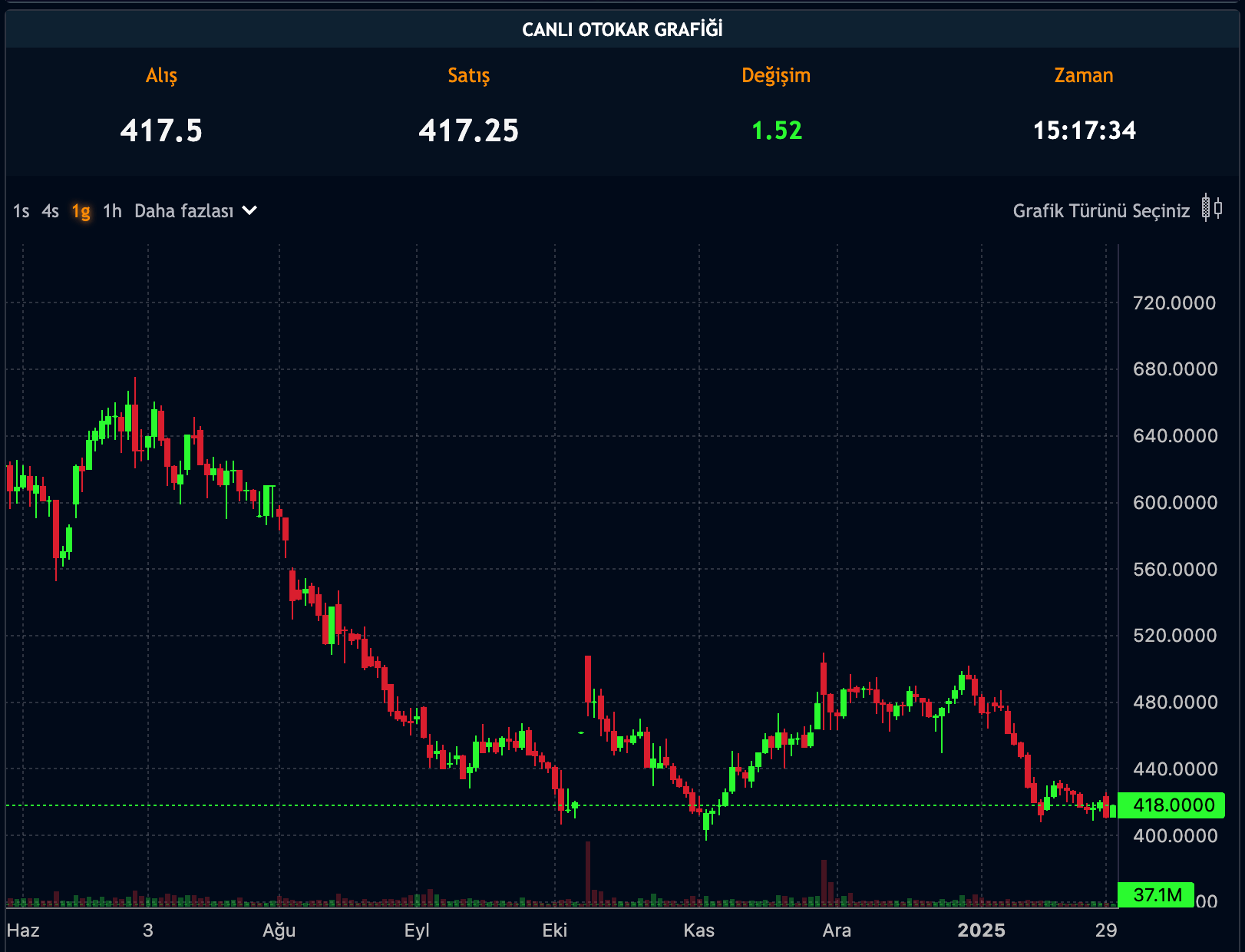The height and width of the screenshot is (952, 1245).
Task: Click the 400.0000 price axis label
Action: tap(1174, 836)
